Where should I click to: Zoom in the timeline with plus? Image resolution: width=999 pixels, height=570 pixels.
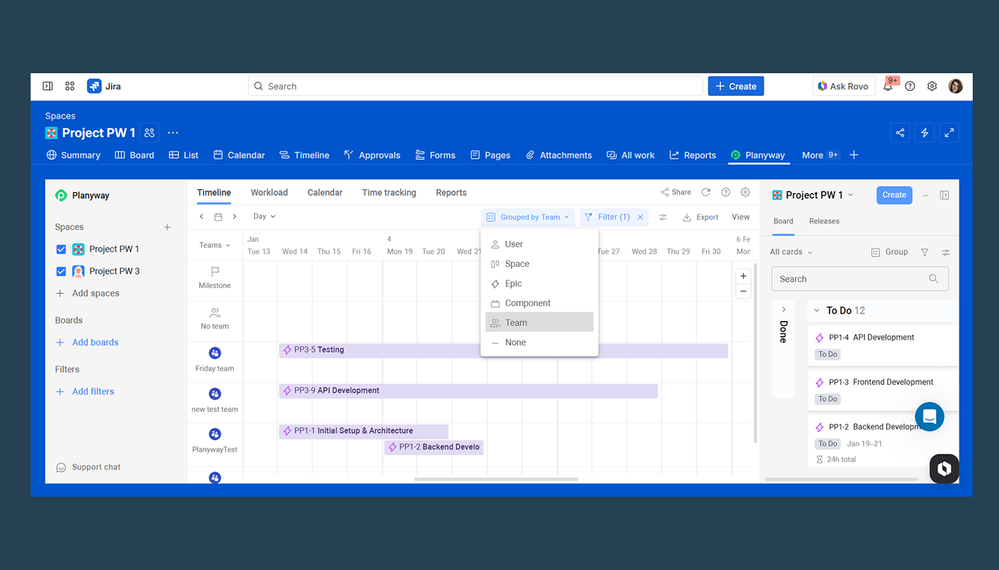point(743,276)
